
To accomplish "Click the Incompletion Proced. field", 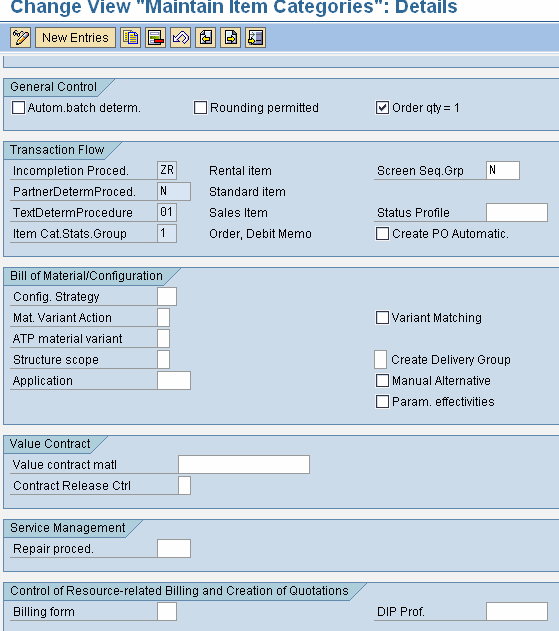I will tap(167, 170).
